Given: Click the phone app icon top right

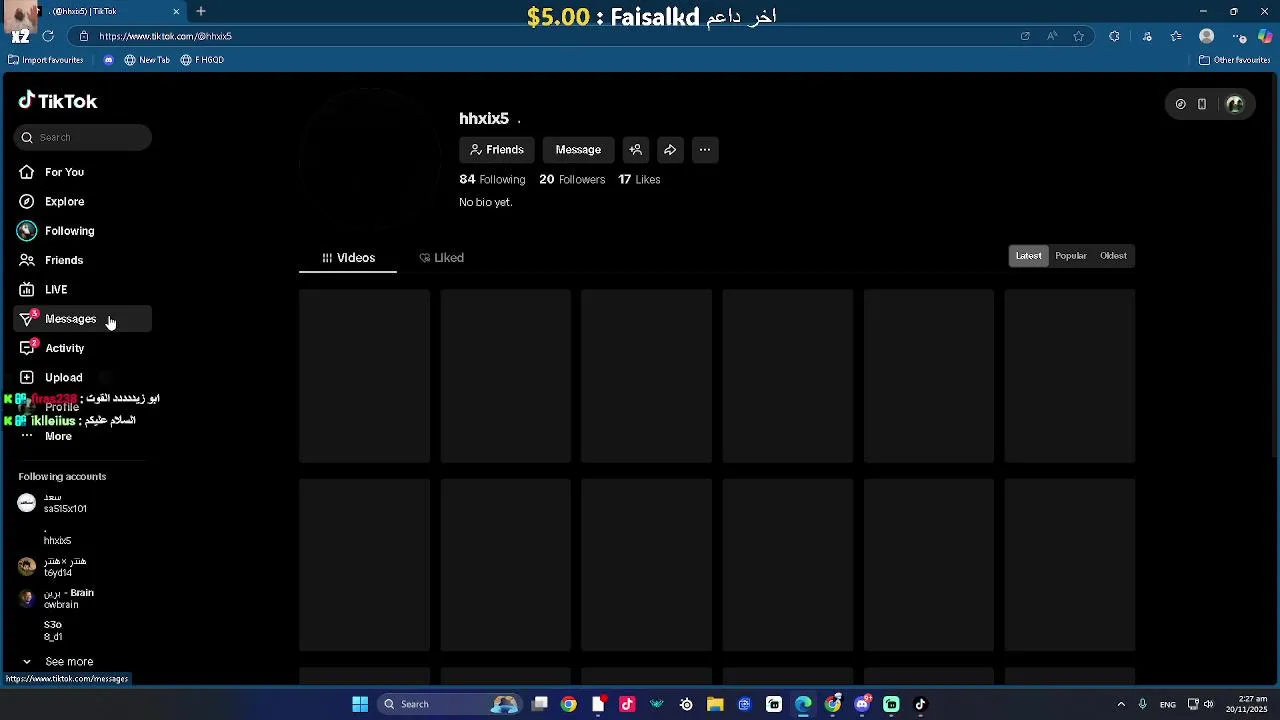Looking at the screenshot, I should pos(1202,104).
